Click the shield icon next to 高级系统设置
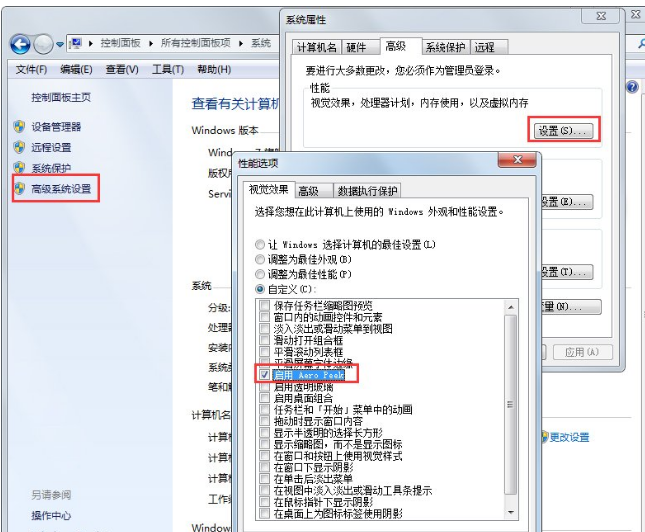 (x=19, y=188)
